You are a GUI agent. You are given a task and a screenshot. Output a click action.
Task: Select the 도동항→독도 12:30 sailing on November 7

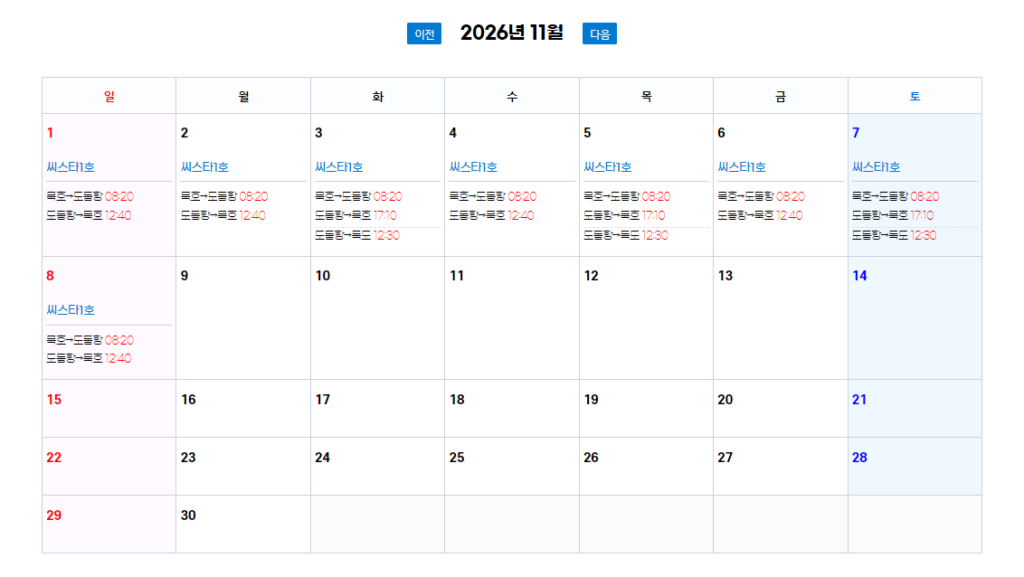click(894, 236)
